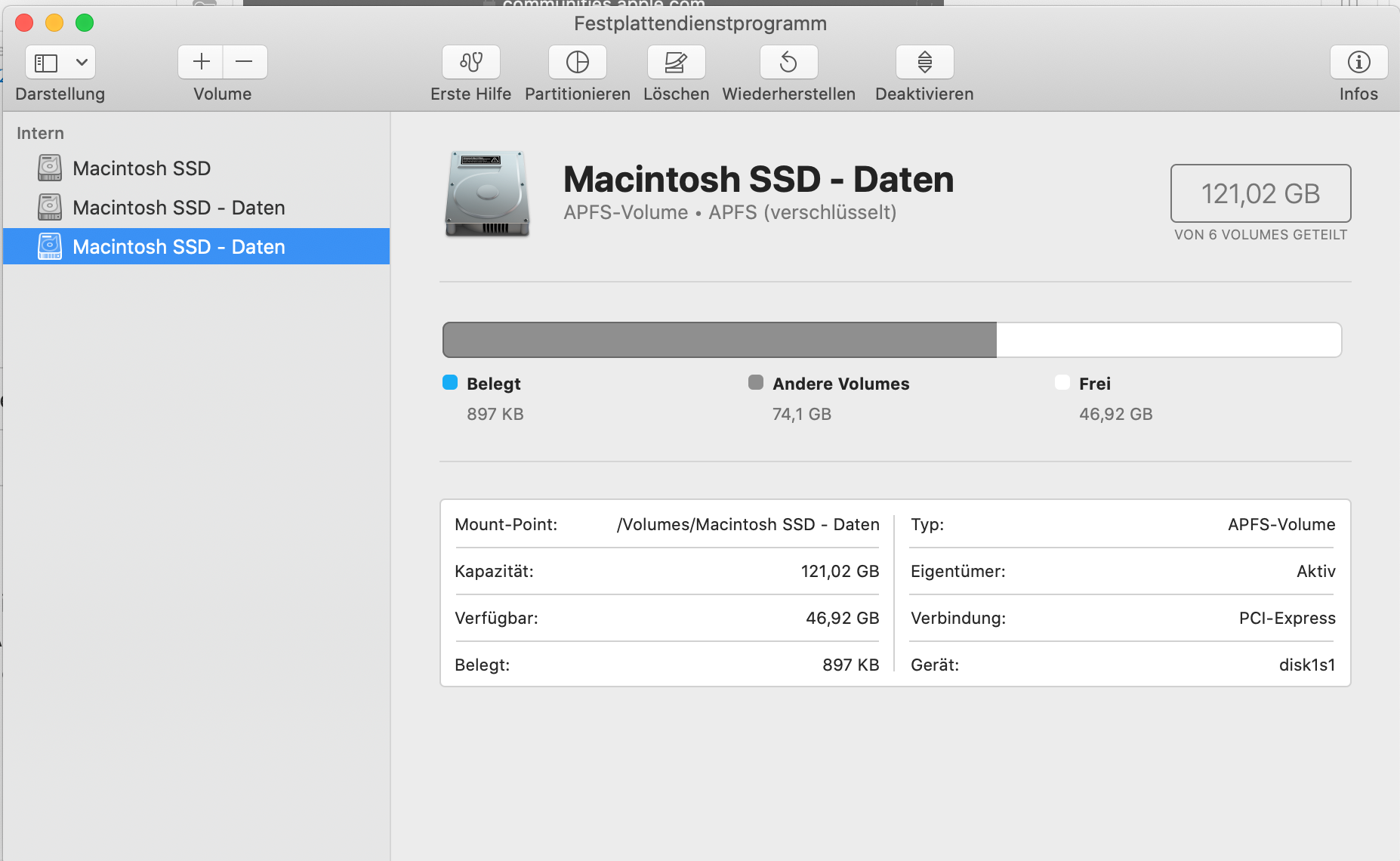Click the highlighted Macintosh SSD - Daten entry

pyautogui.click(x=178, y=247)
